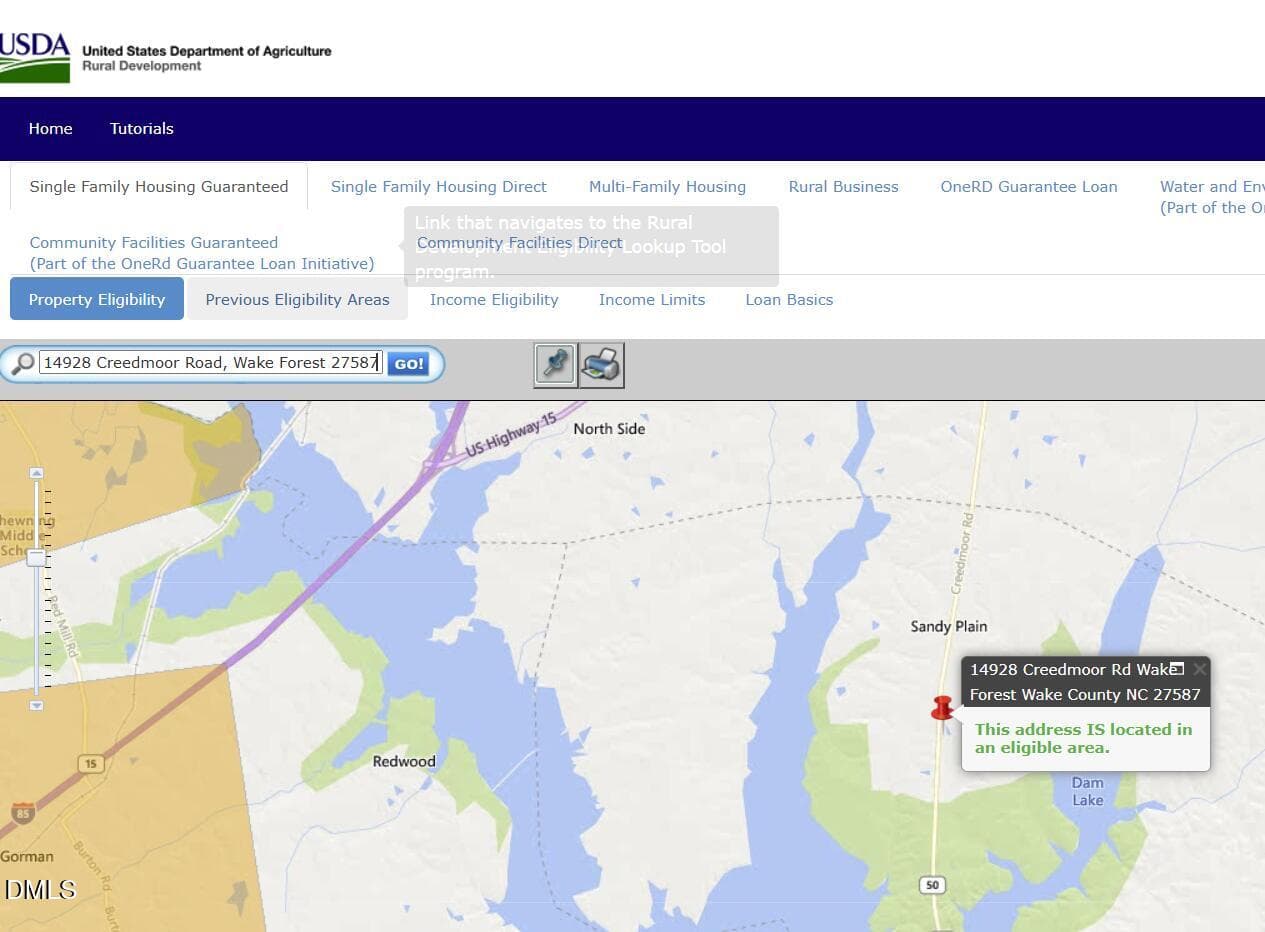Click the Gorman map label

[x=27, y=856]
